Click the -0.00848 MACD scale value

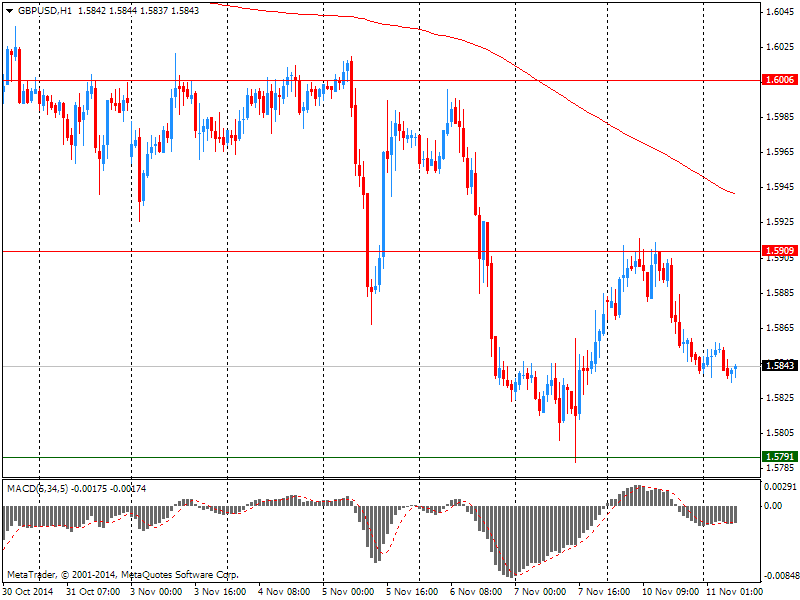(781, 576)
